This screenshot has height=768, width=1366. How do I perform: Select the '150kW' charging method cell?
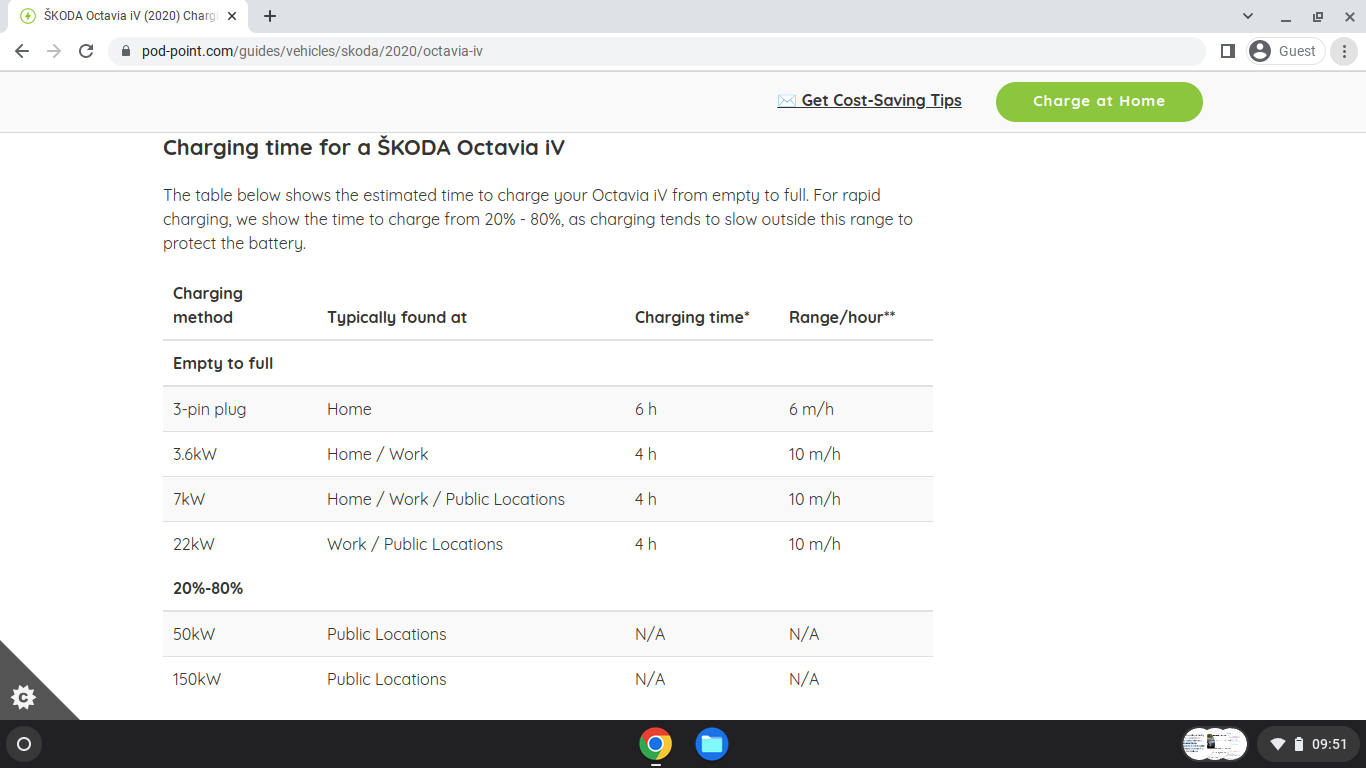(x=197, y=679)
